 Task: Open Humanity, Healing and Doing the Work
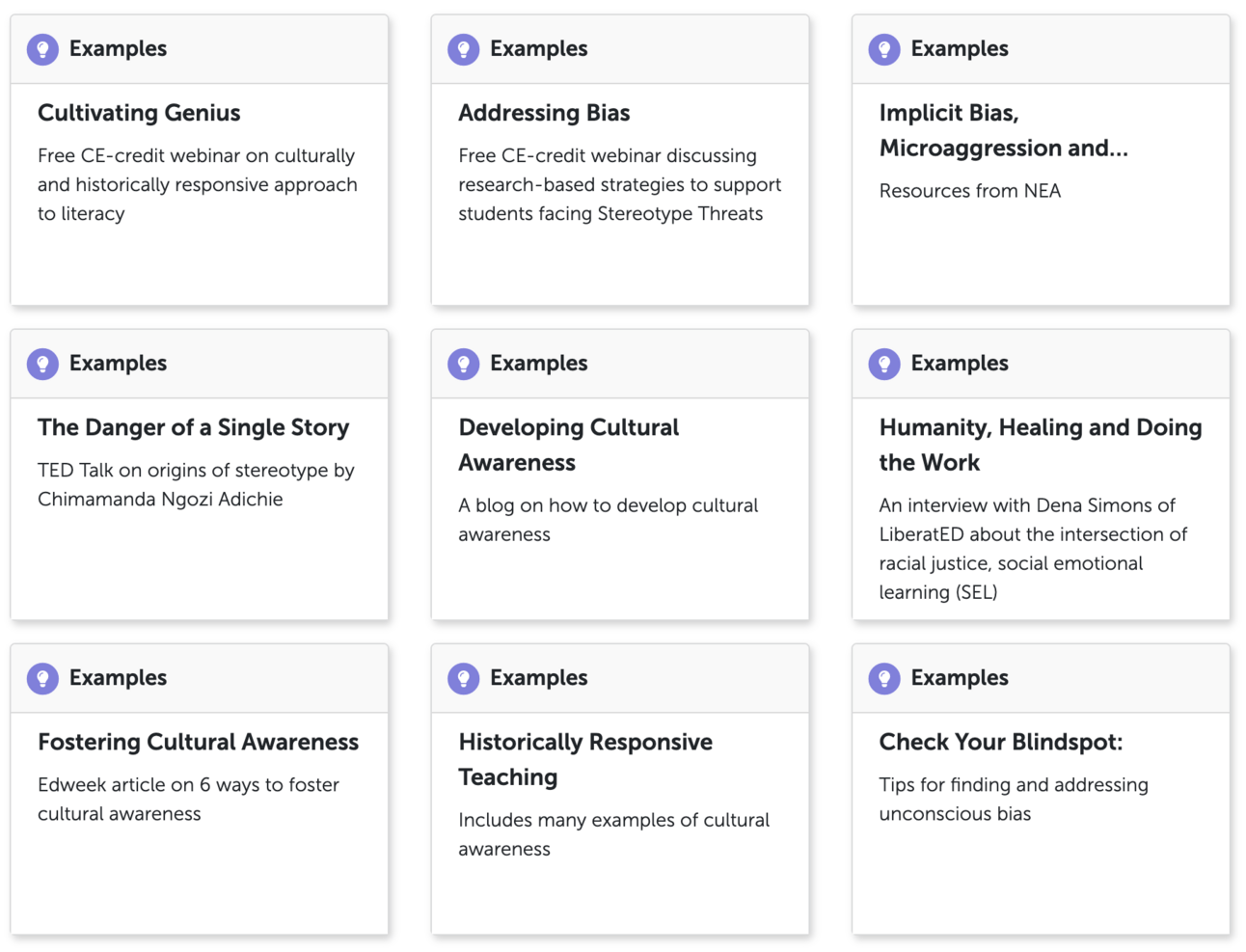click(1041, 445)
